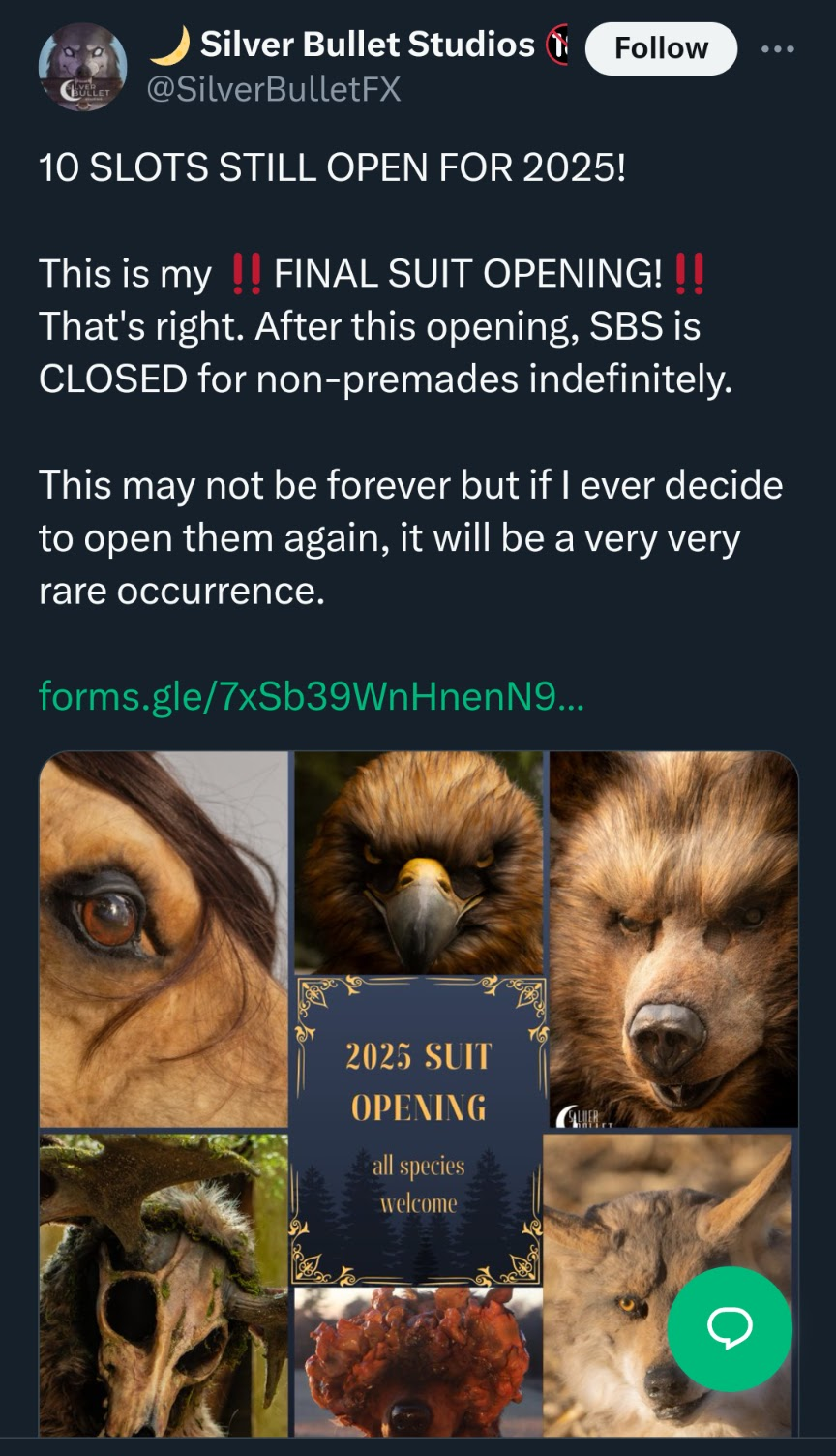
Task: Click the Silver Bullet watermark on bear photo
Action: [581, 1115]
